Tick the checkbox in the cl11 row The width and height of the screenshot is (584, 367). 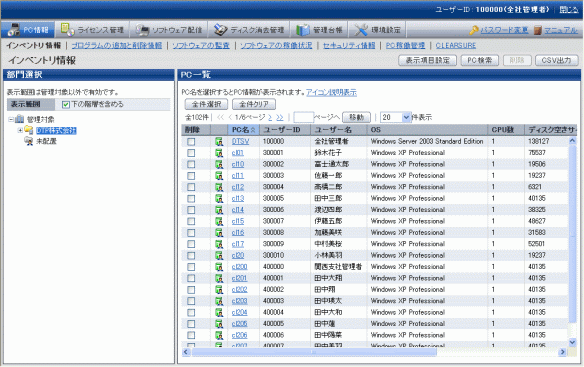click(191, 175)
